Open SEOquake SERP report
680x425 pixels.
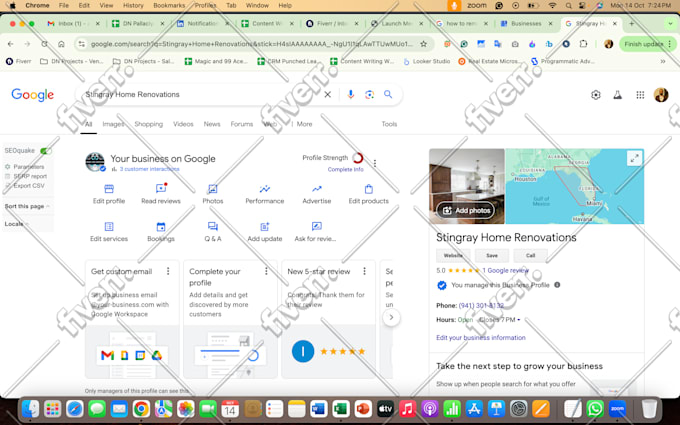pos(30,176)
